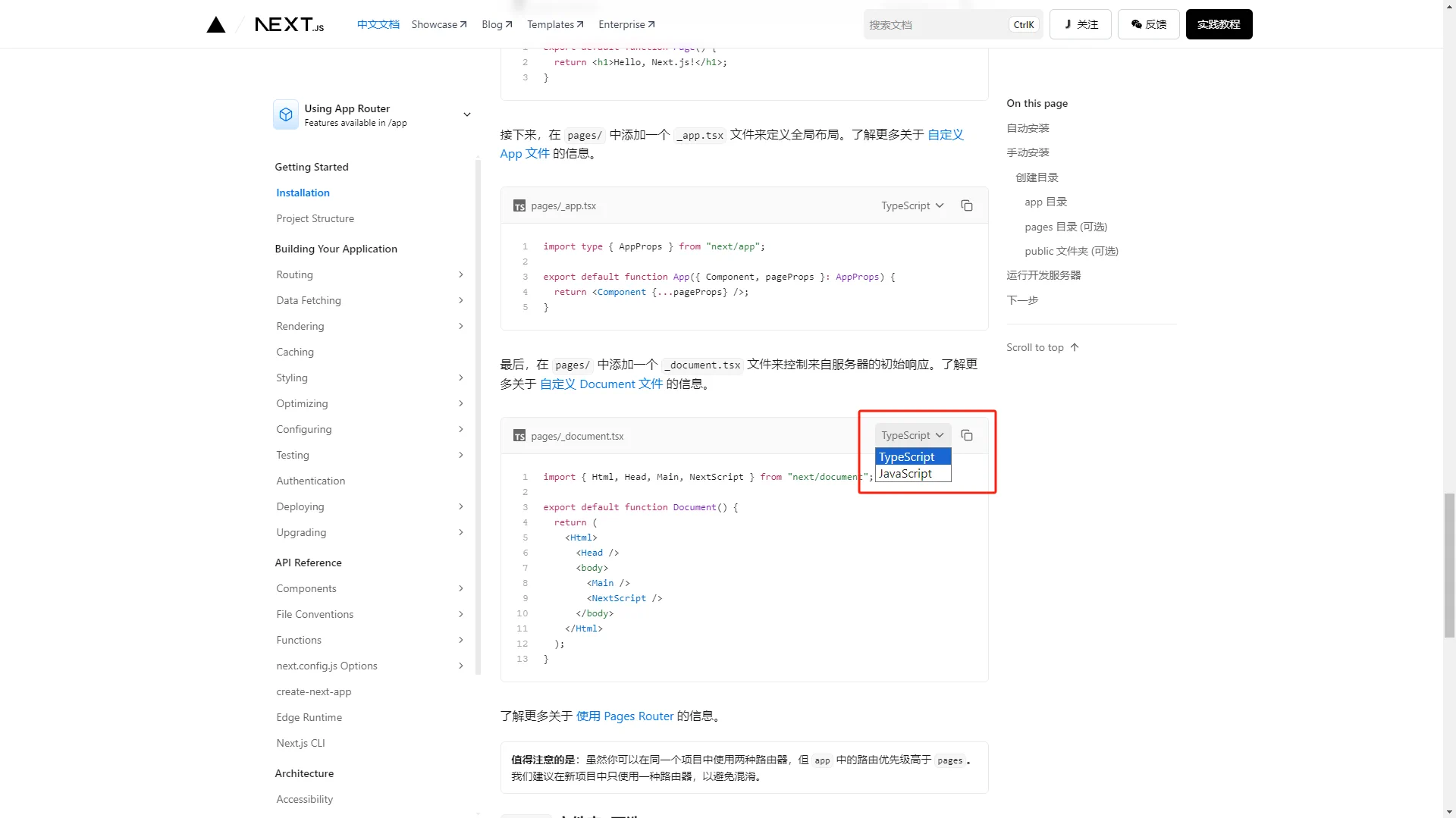Open Enterprise in the top nav

pyautogui.click(x=626, y=24)
